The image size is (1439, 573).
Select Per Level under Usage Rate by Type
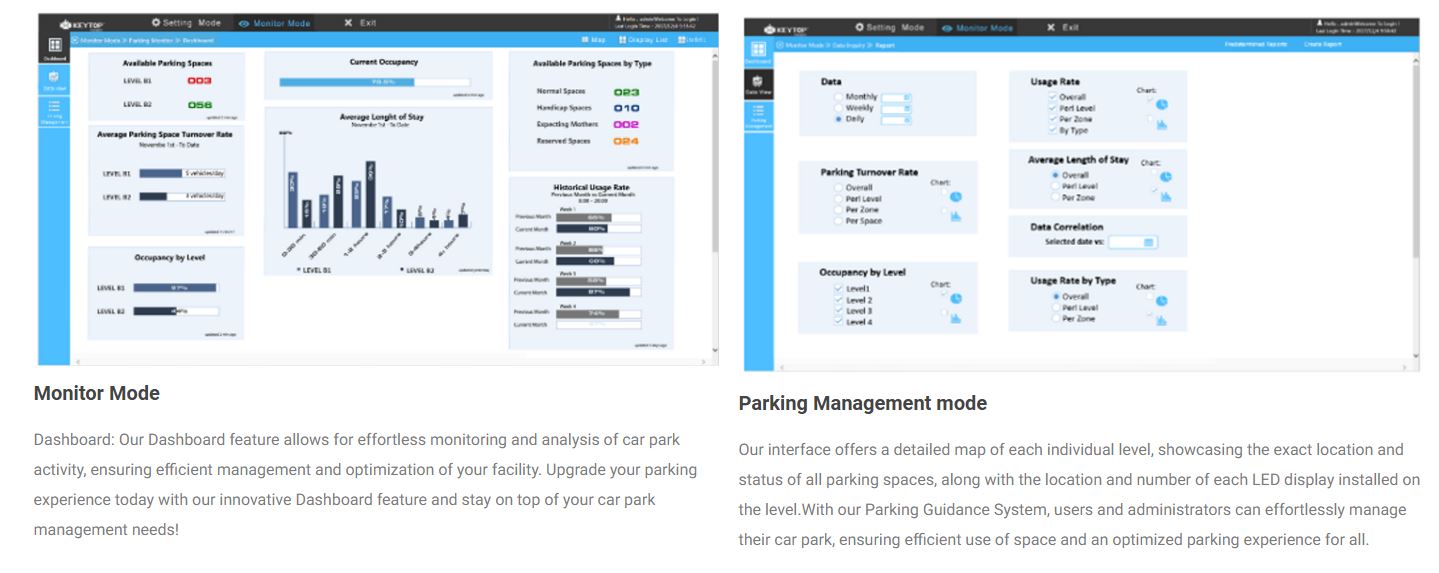coord(1055,308)
